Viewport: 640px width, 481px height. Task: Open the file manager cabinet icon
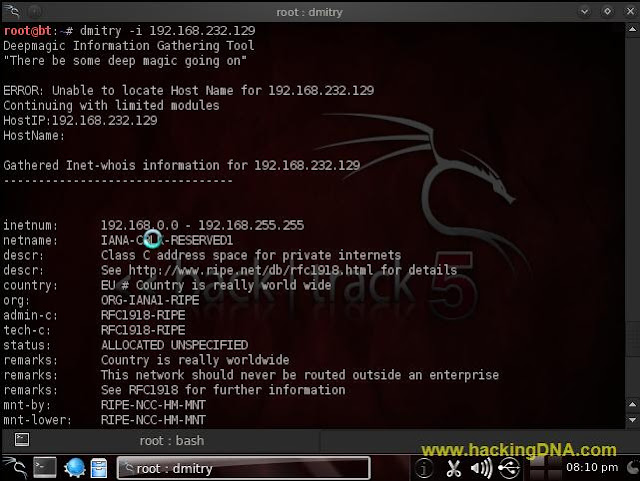pos(99,468)
